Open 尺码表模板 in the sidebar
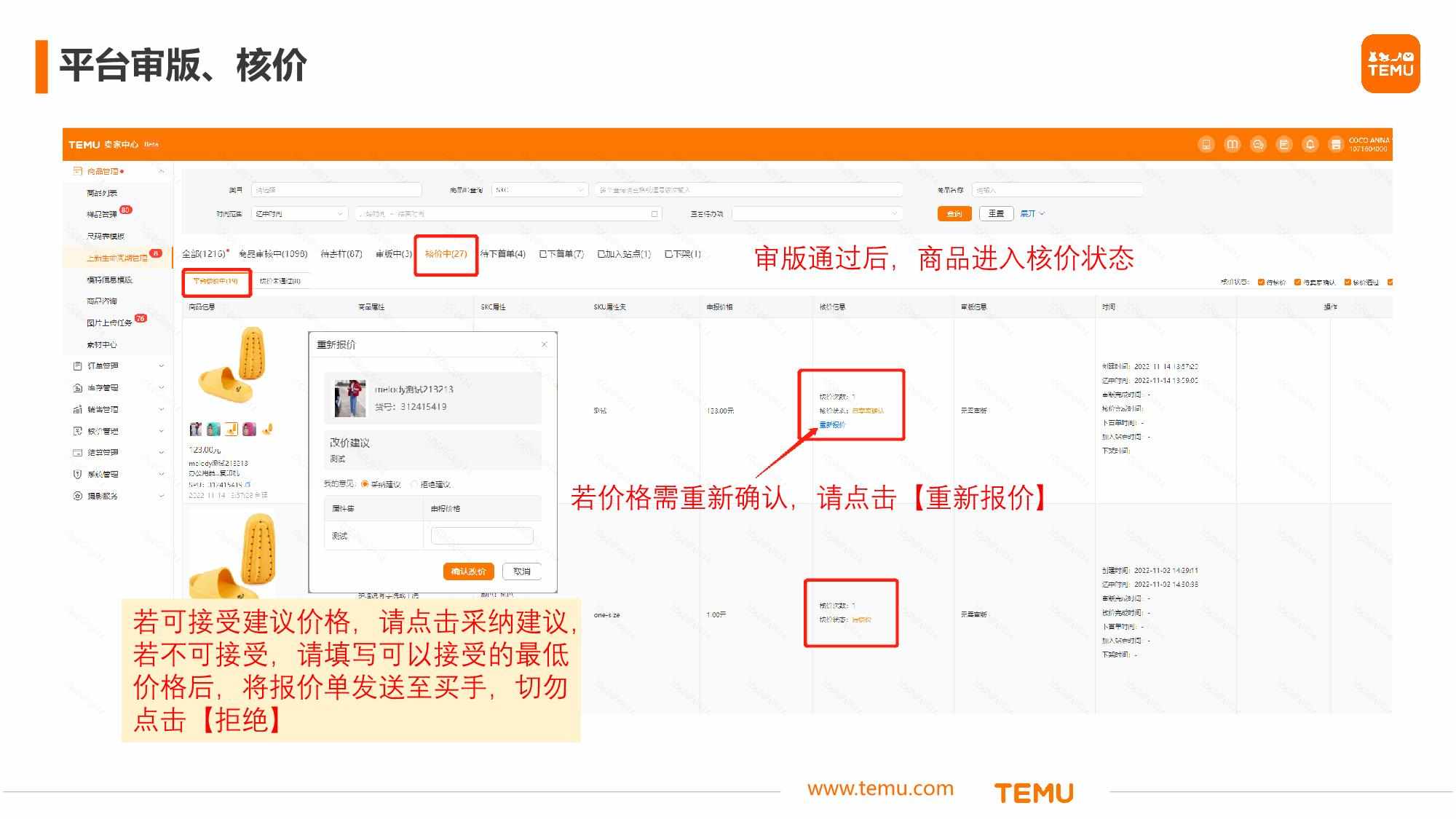1456x819 pixels. coord(106,236)
